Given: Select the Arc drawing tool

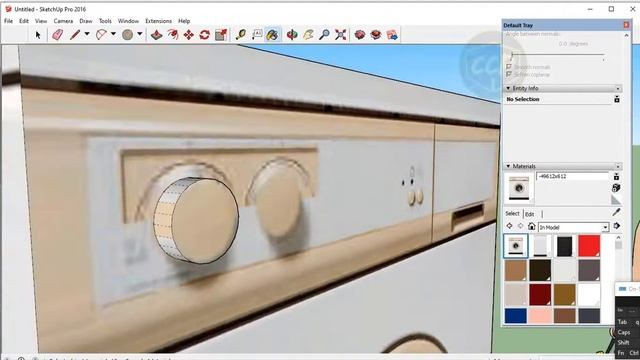Looking at the screenshot, I should (x=101, y=35).
